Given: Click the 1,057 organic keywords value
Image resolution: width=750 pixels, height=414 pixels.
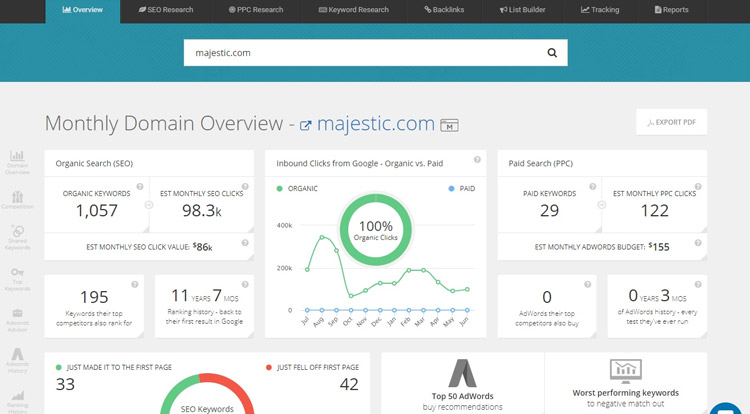Looking at the screenshot, I should [x=97, y=210].
